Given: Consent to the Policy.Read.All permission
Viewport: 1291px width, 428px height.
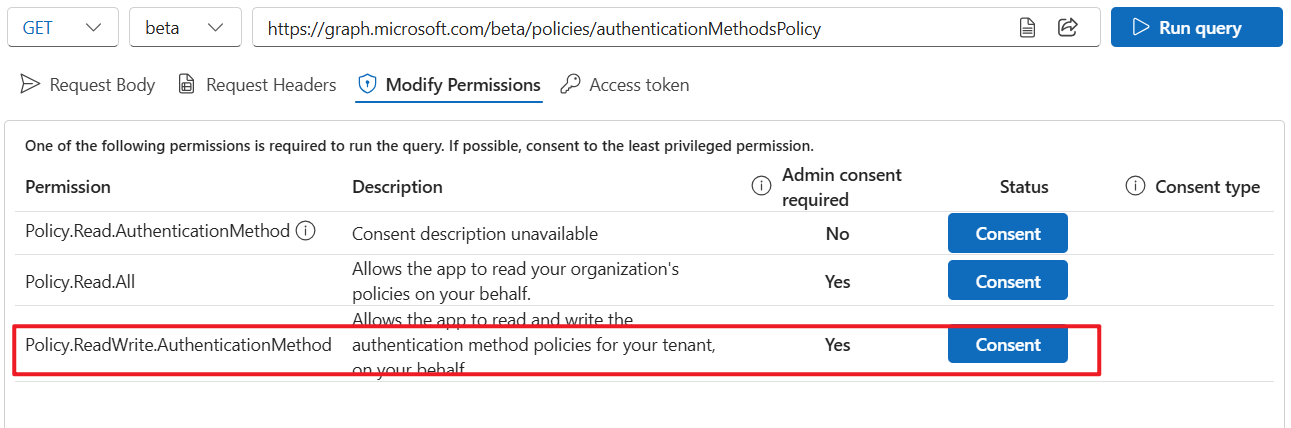Looking at the screenshot, I should click(x=1008, y=281).
